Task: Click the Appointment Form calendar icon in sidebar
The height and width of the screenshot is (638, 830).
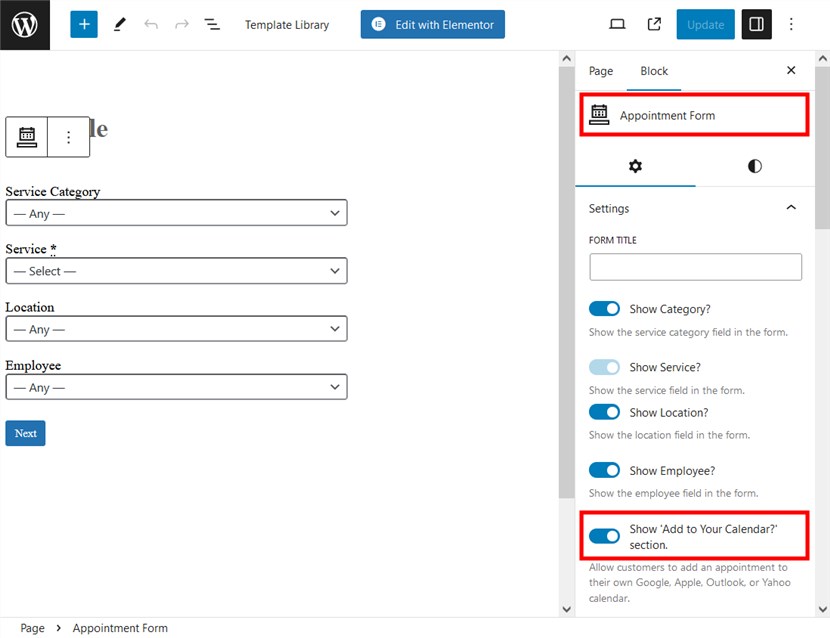Action: pyautogui.click(x=599, y=115)
